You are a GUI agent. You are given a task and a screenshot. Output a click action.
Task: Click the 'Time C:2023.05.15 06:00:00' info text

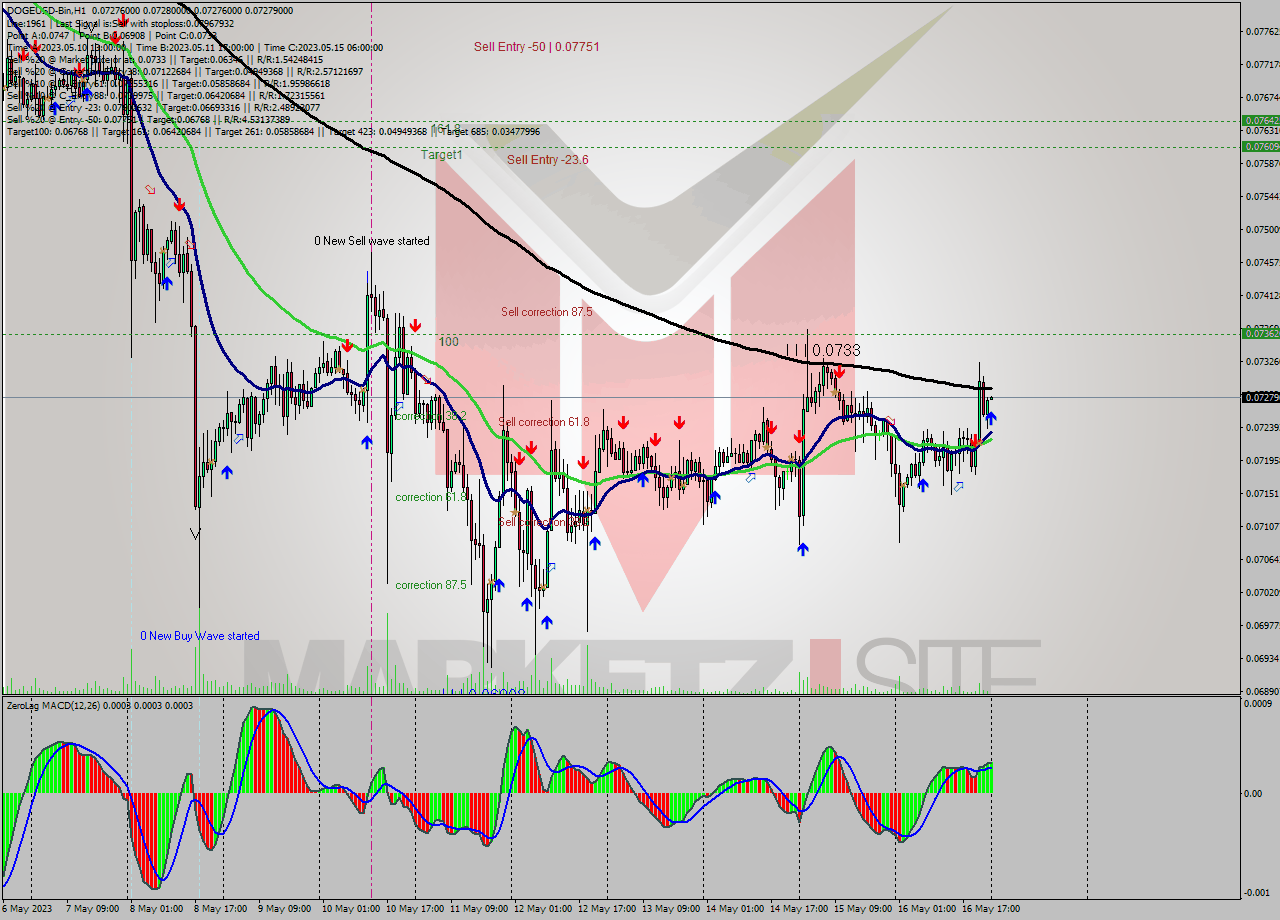coord(324,47)
